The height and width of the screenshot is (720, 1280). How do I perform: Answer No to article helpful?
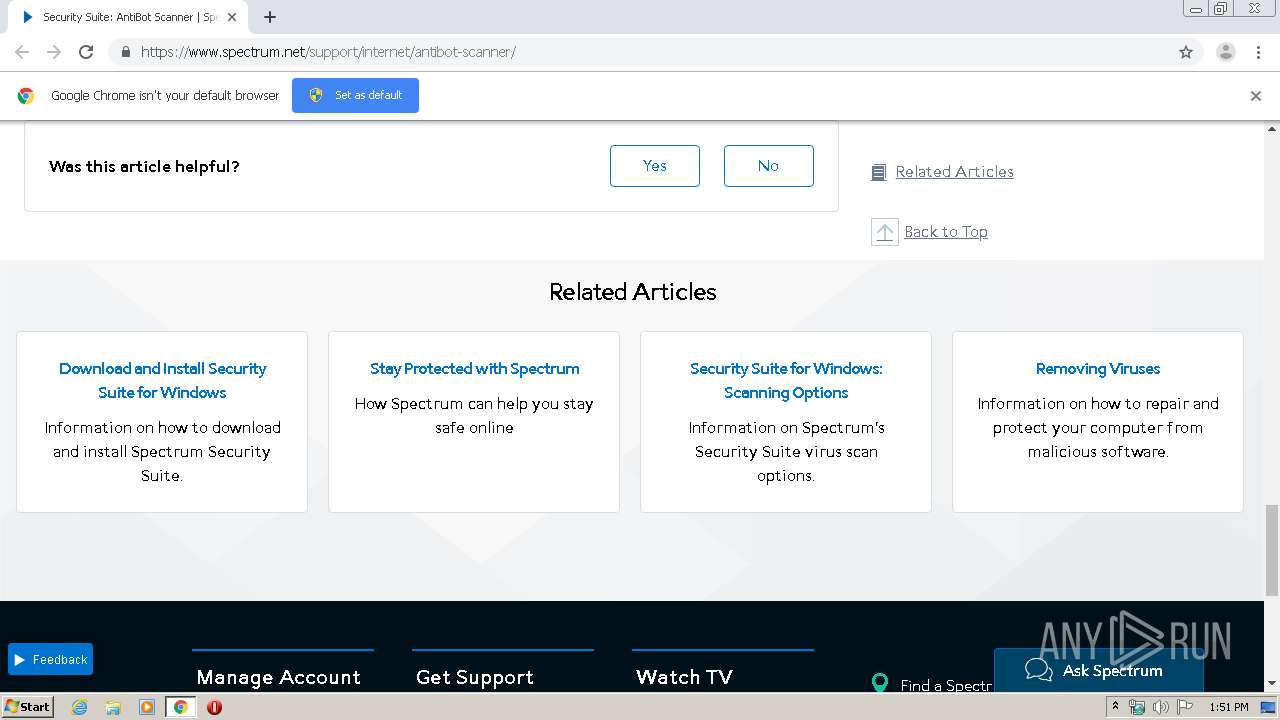click(x=769, y=166)
